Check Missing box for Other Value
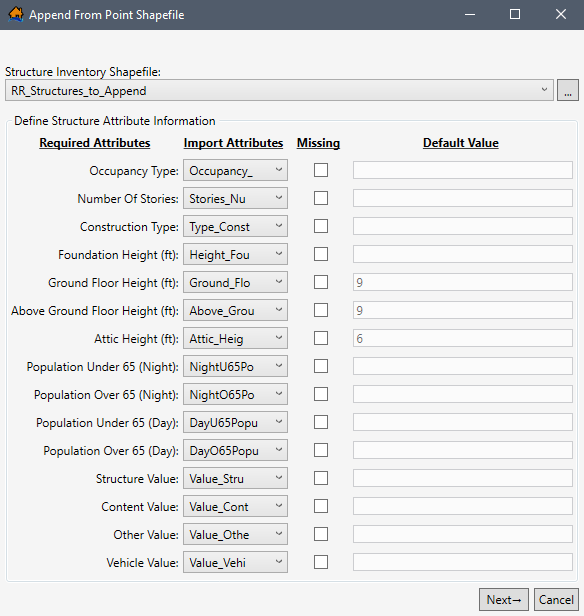This screenshot has width=584, height=616. click(321, 534)
